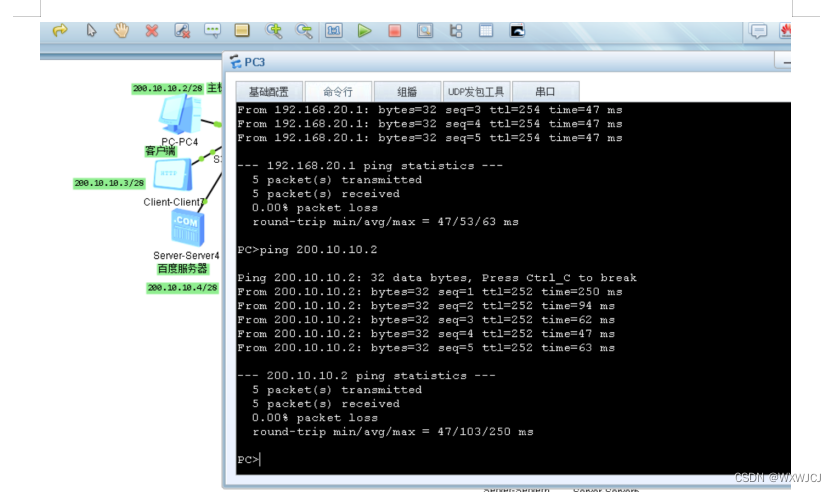Select the PC-PC4 computer device

(x=180, y=115)
